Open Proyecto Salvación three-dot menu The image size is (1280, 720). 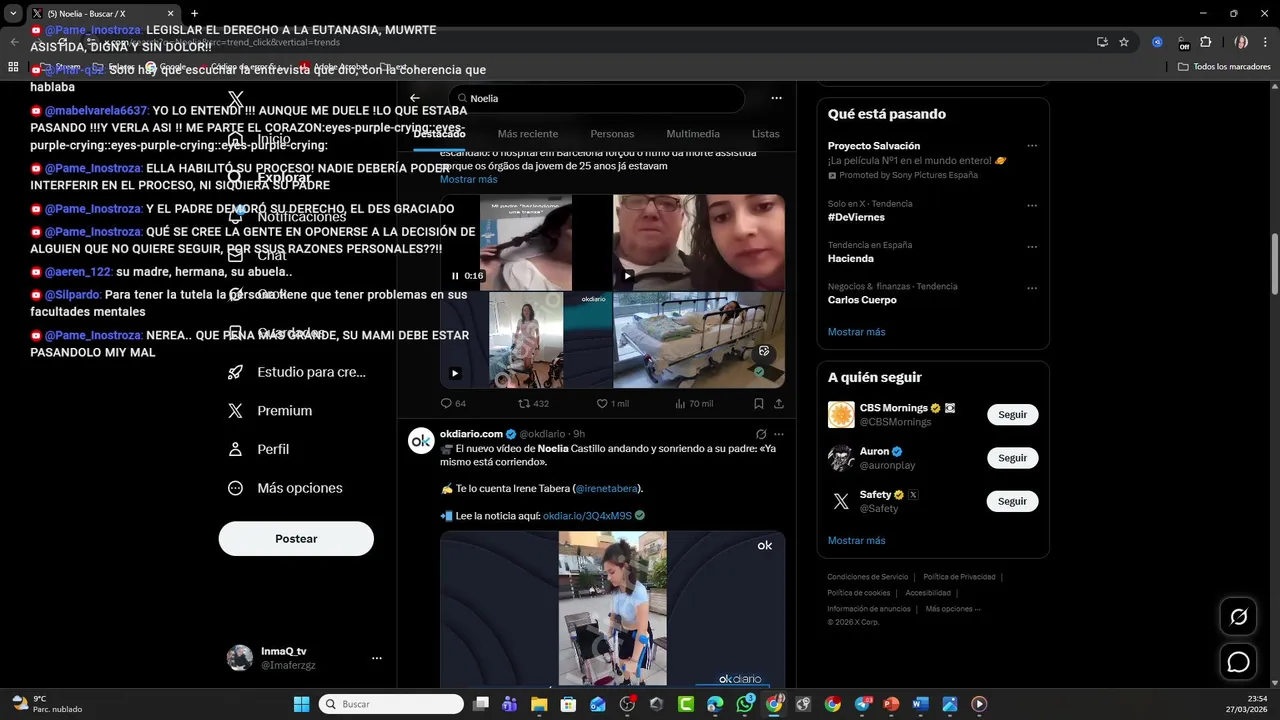click(x=1032, y=146)
